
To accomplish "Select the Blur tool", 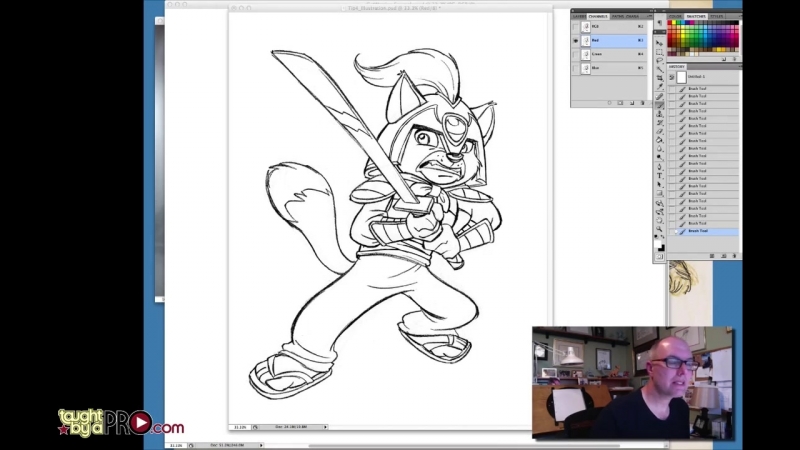I will [659, 148].
